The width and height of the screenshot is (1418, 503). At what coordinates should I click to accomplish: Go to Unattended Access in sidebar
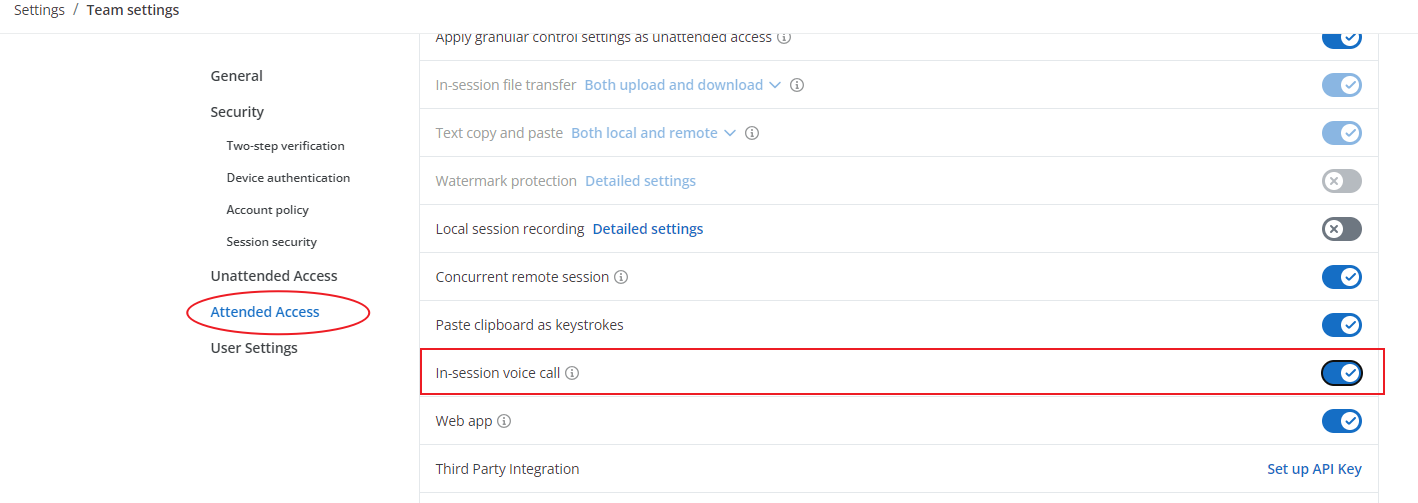(274, 276)
